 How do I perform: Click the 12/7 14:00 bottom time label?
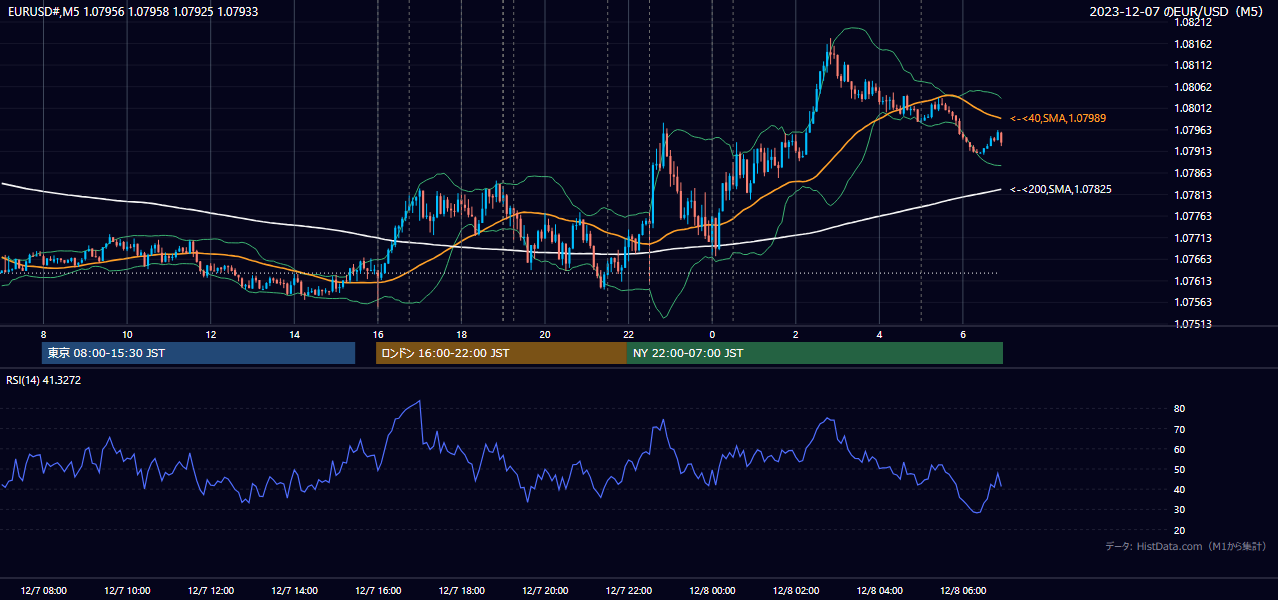click(294, 591)
